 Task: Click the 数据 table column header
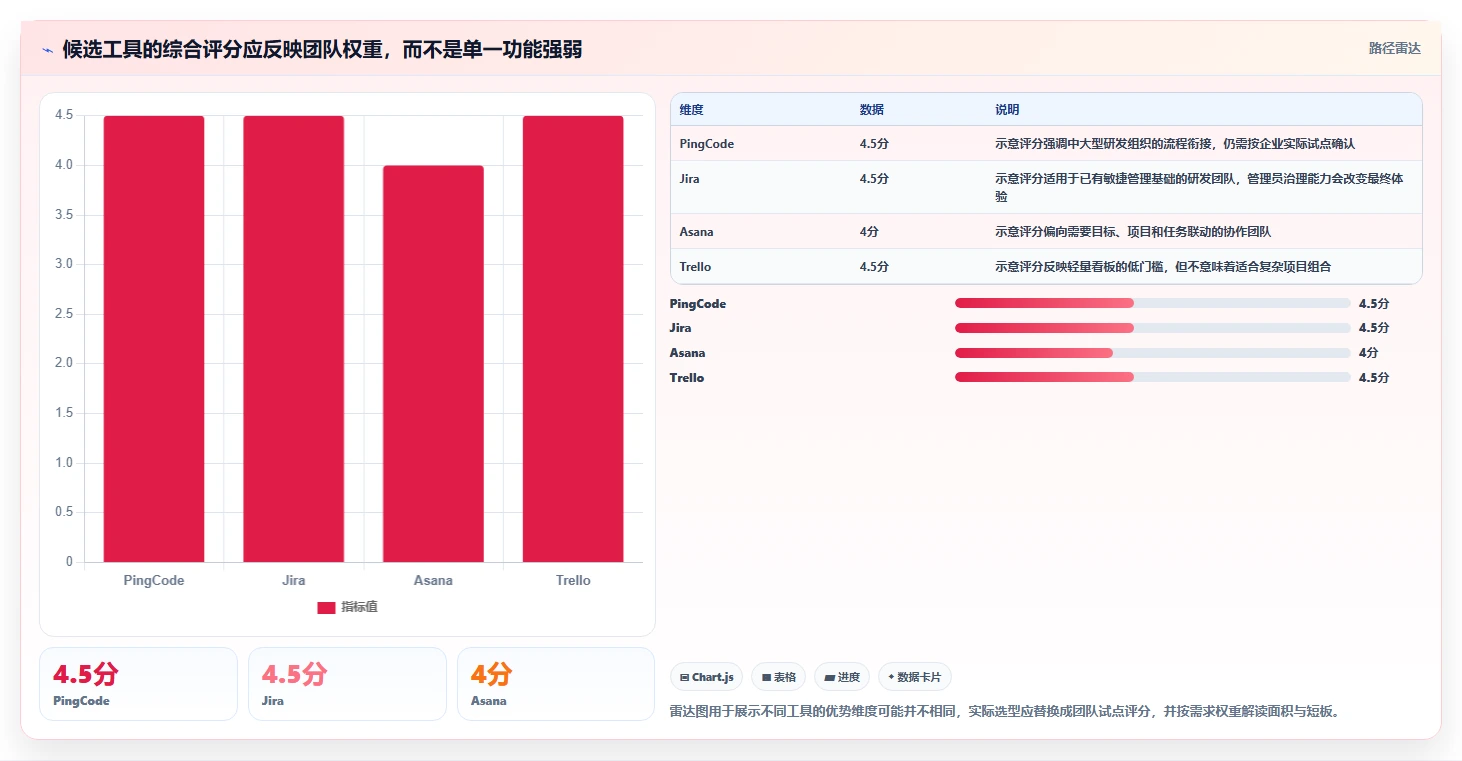(871, 110)
